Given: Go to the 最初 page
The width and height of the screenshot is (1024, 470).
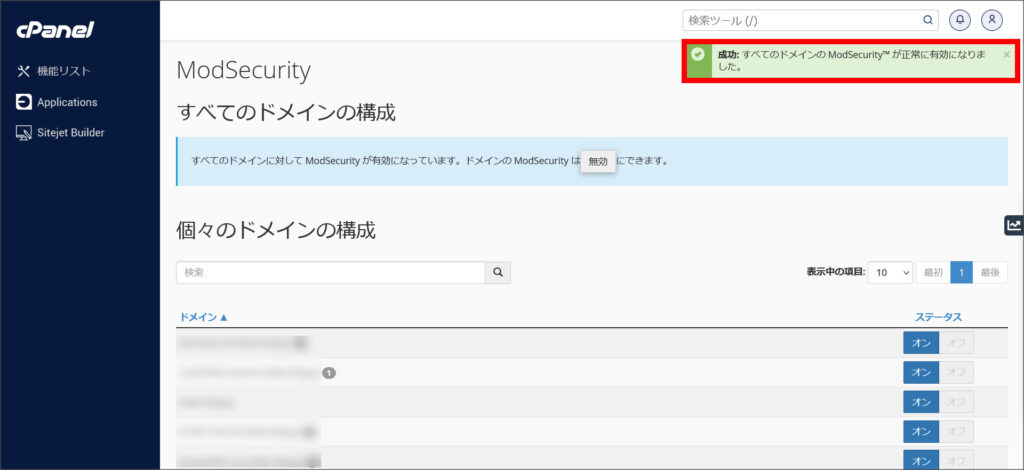Looking at the screenshot, I should click(x=933, y=273).
